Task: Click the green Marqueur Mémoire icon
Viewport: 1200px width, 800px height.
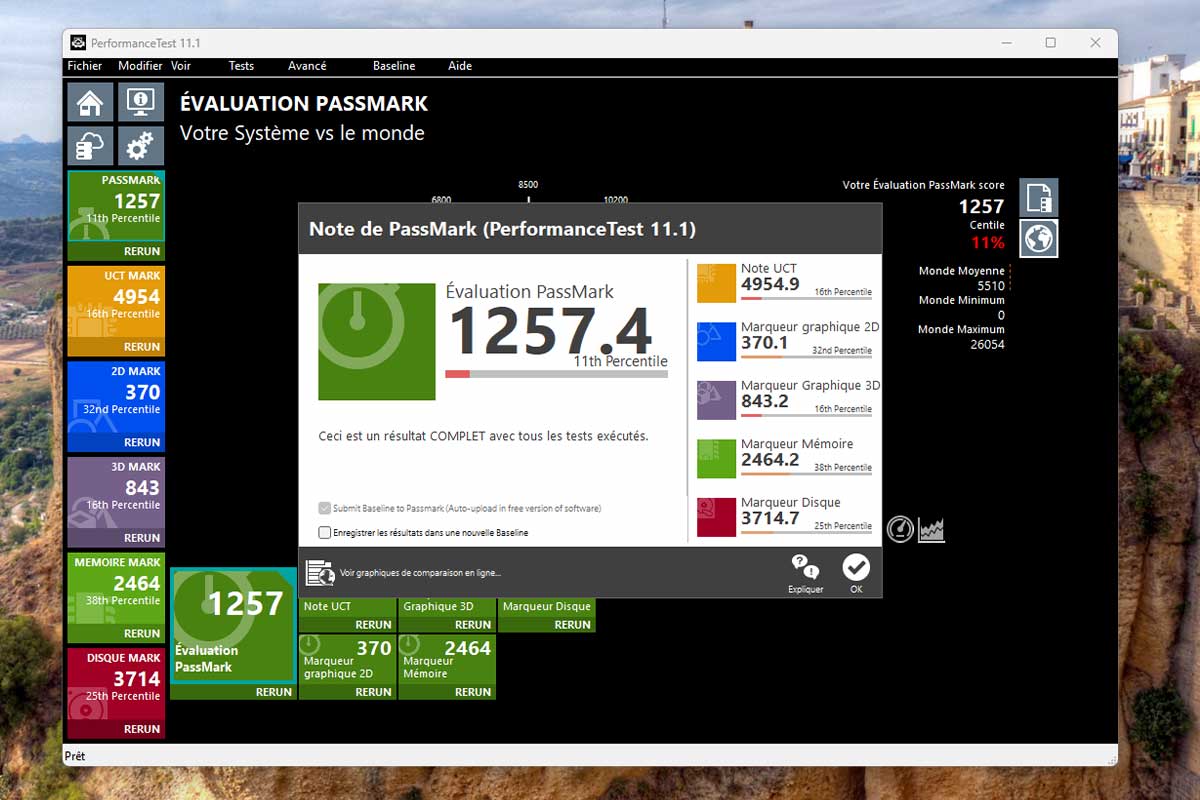Action: [716, 459]
